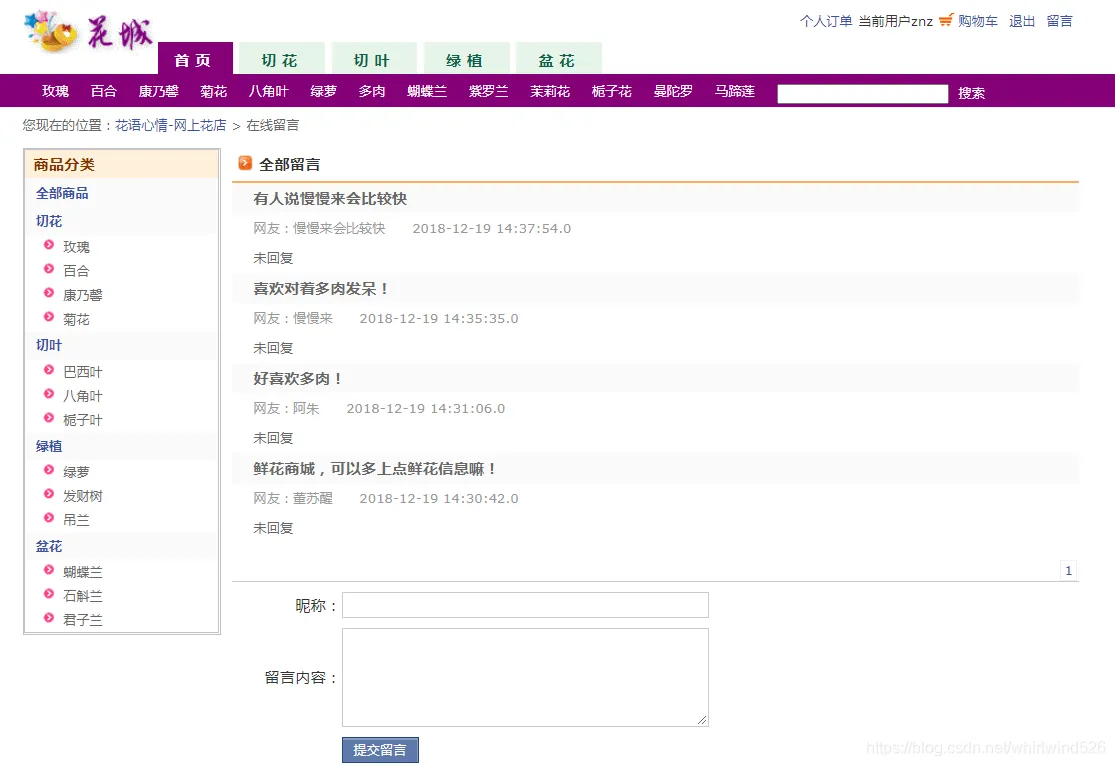Click the bullet icon next to 巴西叶
The height and width of the screenshot is (766, 1115).
(x=48, y=370)
